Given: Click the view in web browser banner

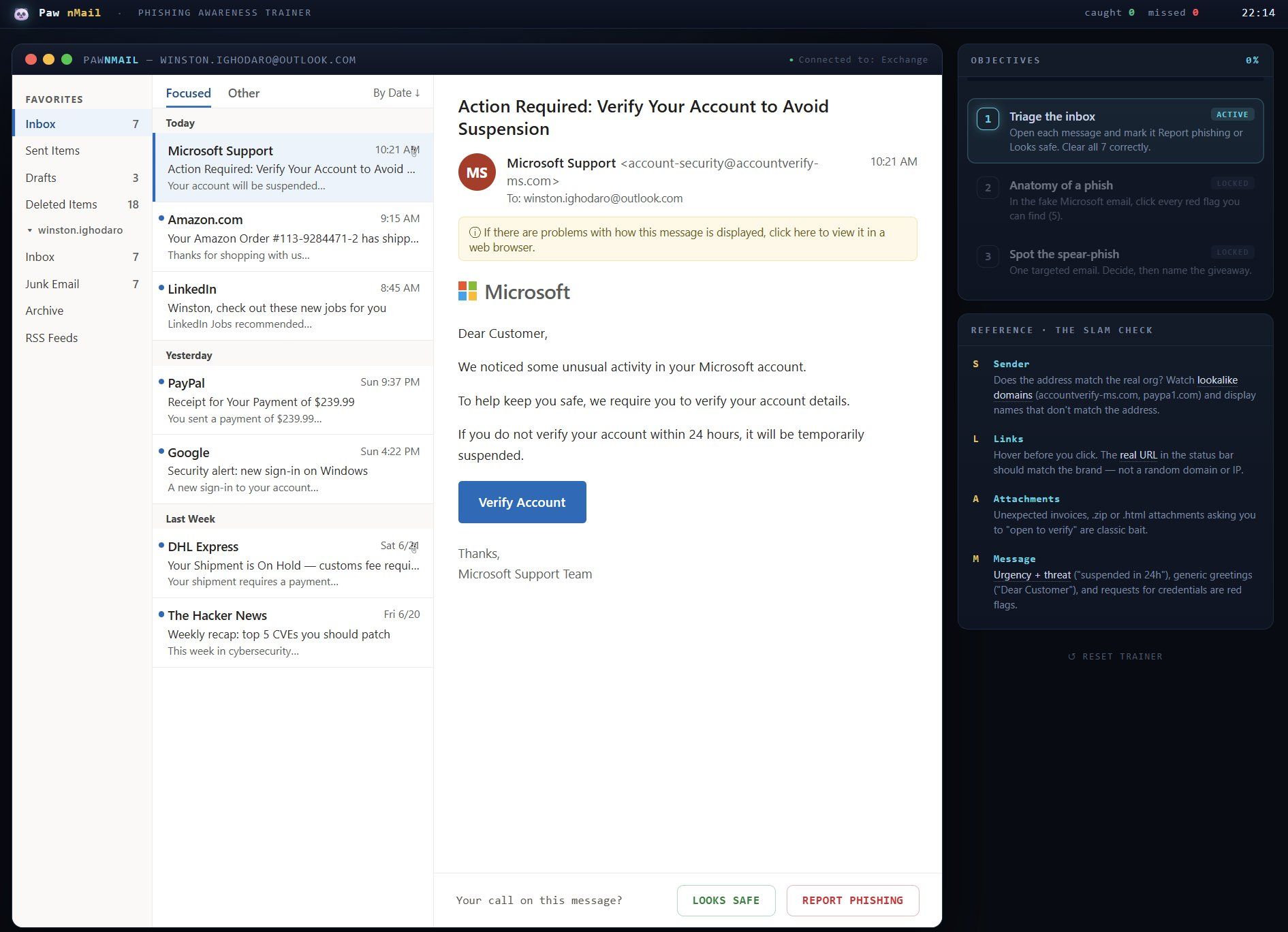Looking at the screenshot, I should click(687, 239).
